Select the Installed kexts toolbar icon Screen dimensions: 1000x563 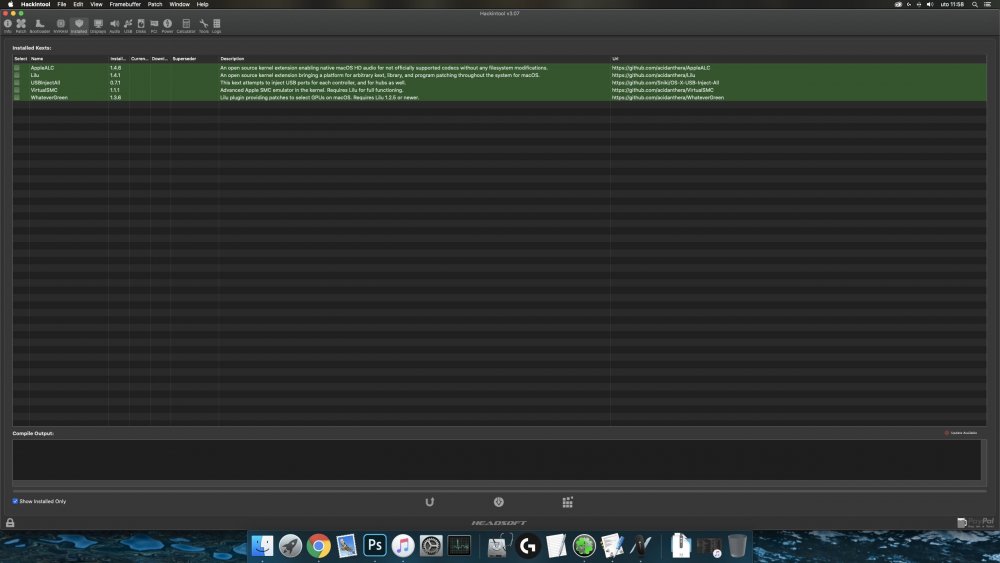[x=79, y=26]
